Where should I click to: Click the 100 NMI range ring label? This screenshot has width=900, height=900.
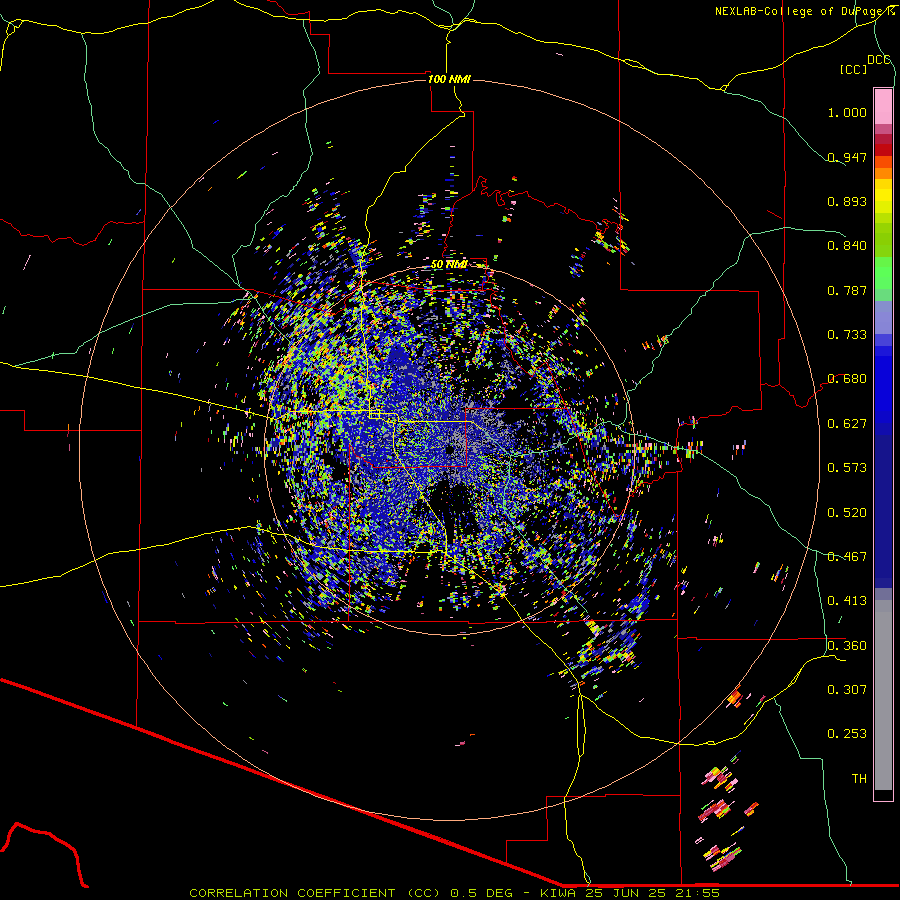coord(449,79)
